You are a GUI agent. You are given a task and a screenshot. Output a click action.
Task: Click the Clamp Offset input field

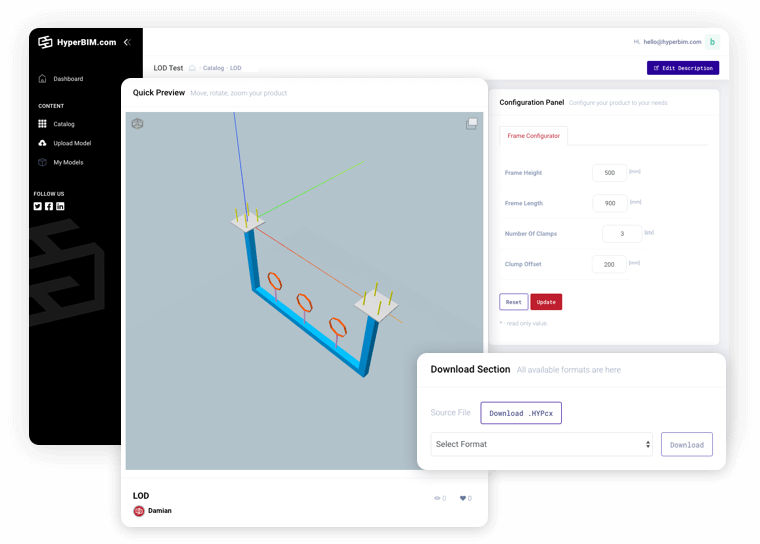click(x=609, y=264)
